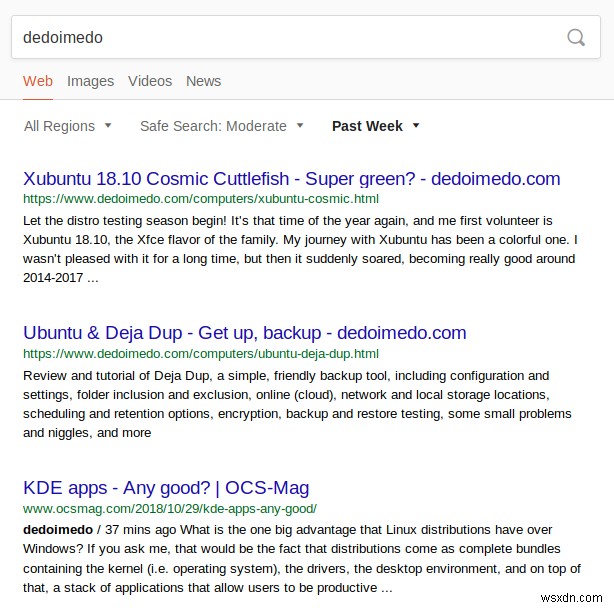Click the ocsmag.com kde-apps-any-good URL
This screenshot has width=614, height=608.
tap(170, 509)
